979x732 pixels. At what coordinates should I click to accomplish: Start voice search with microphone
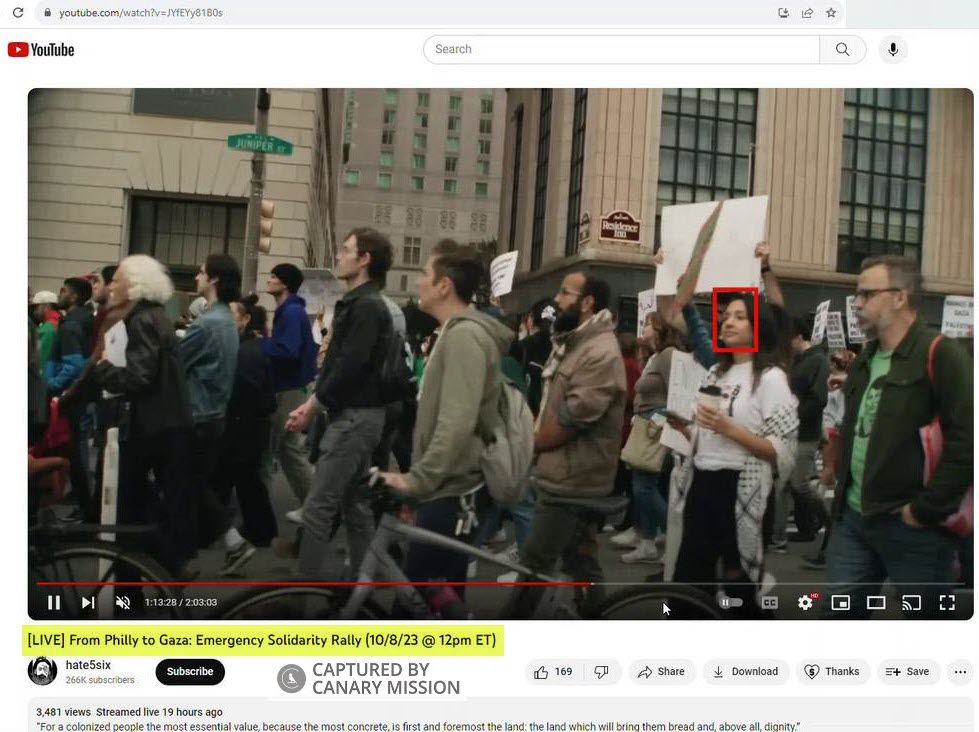pos(893,49)
